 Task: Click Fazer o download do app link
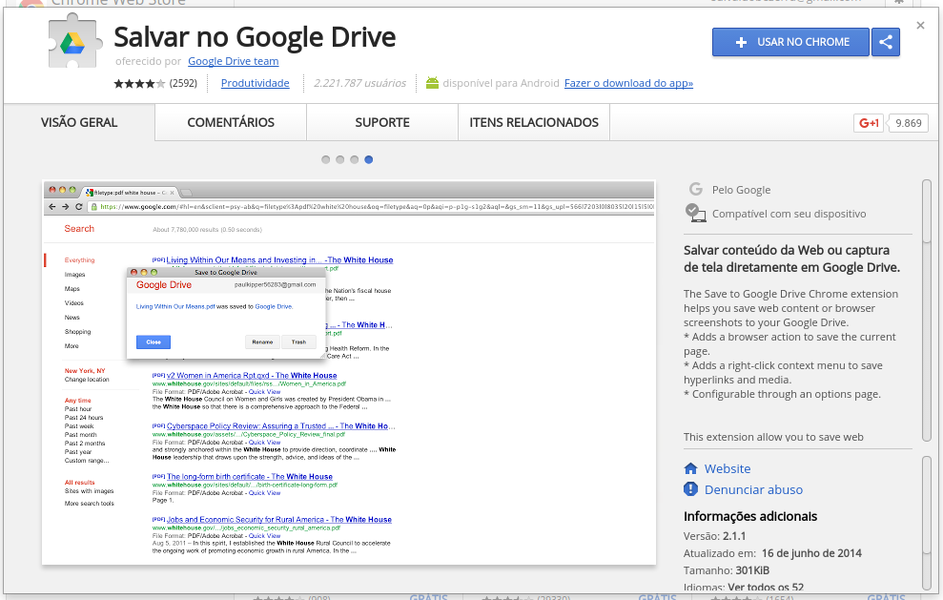click(628, 83)
